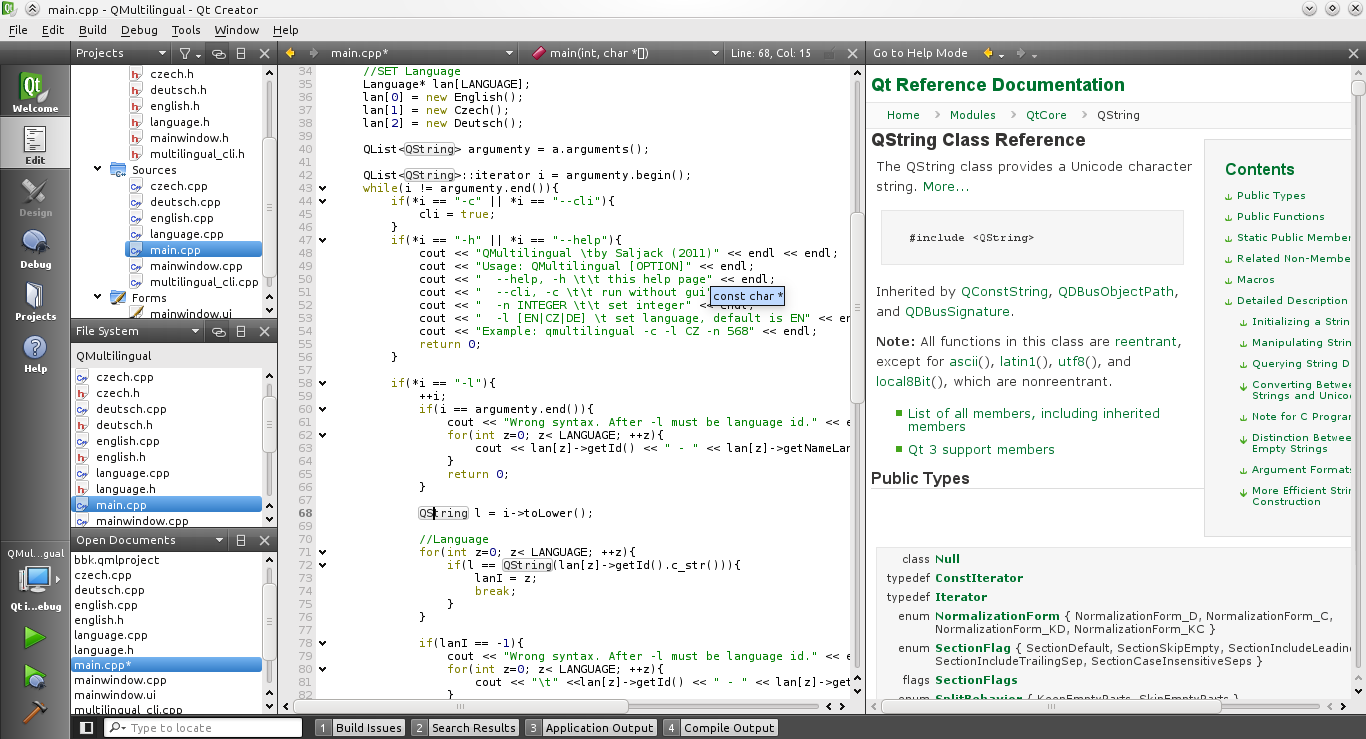
Task: Open deutsch.cpp in Open Documents
Action: pyautogui.click(x=109, y=590)
